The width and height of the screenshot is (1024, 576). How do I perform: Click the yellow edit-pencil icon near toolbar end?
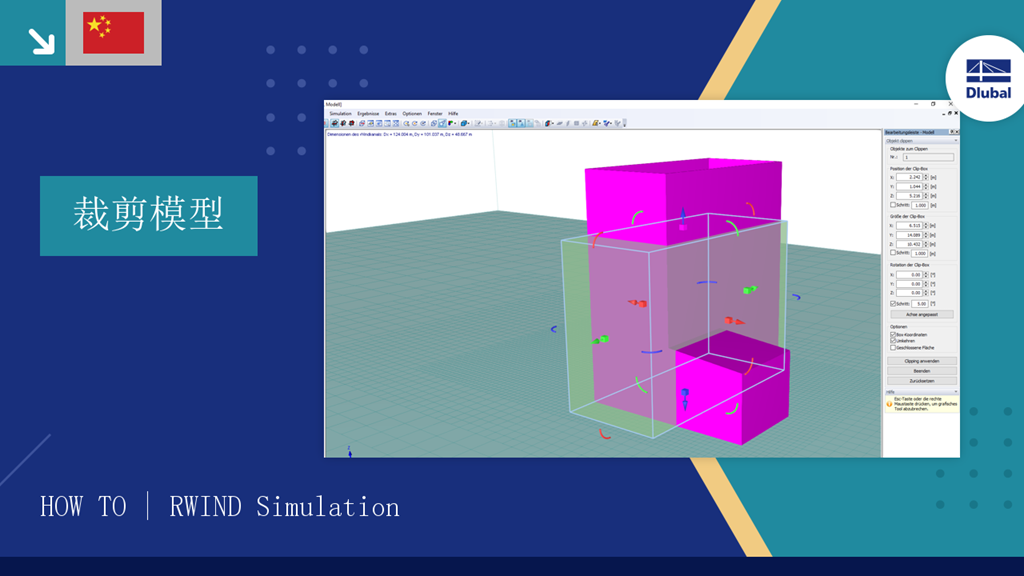click(x=596, y=123)
